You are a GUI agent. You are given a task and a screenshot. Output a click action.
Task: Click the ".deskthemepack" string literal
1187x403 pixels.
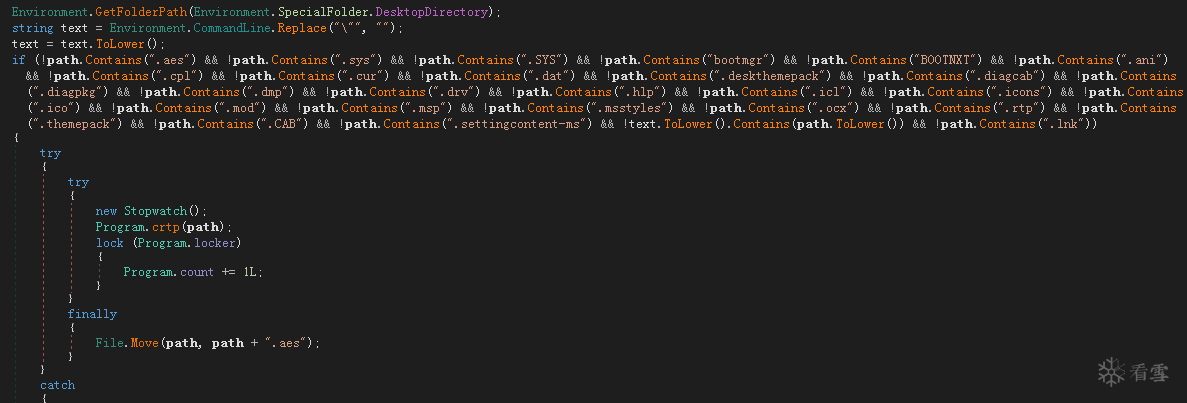pos(774,76)
